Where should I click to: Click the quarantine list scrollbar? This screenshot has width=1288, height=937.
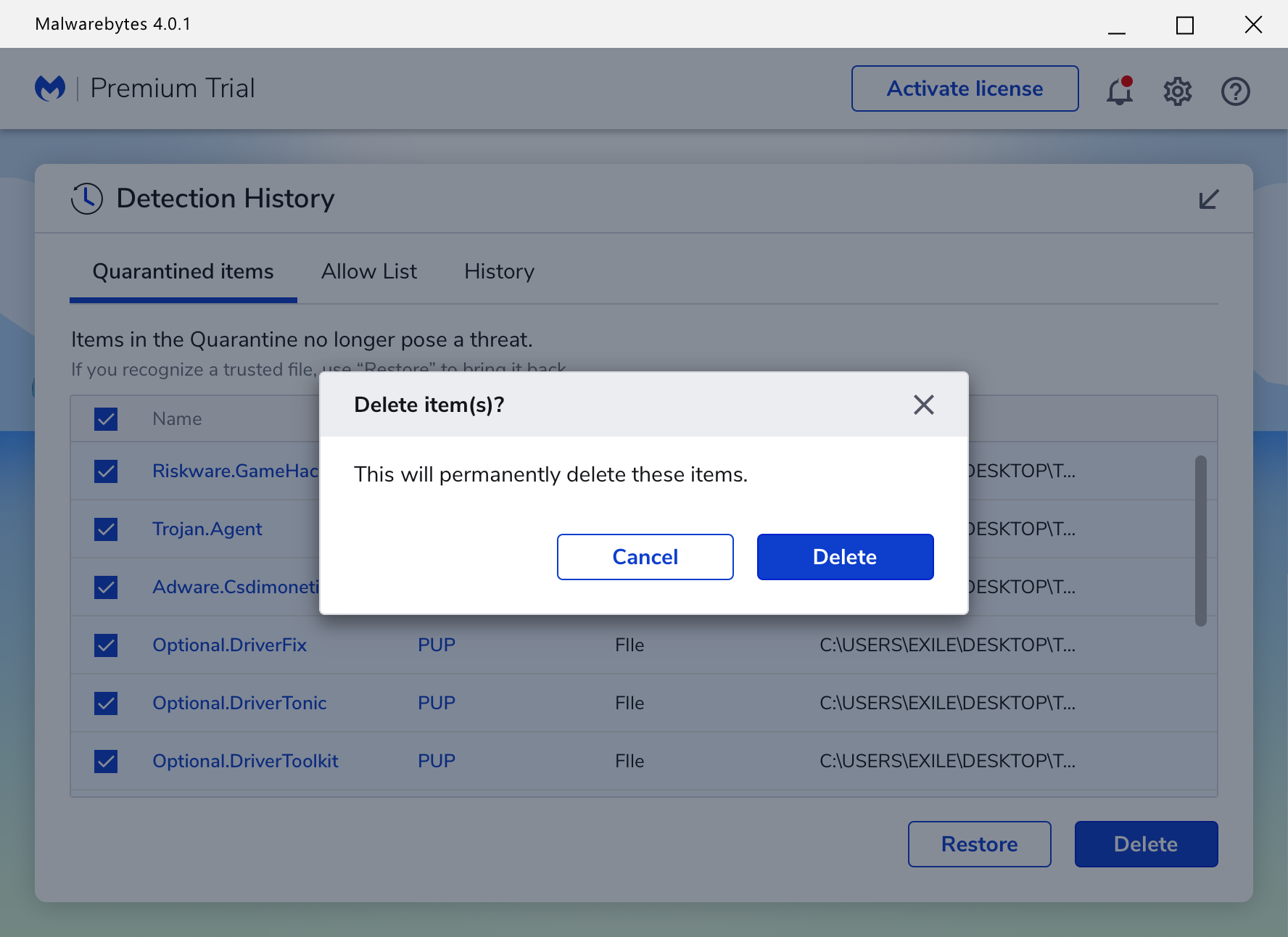point(1201,541)
